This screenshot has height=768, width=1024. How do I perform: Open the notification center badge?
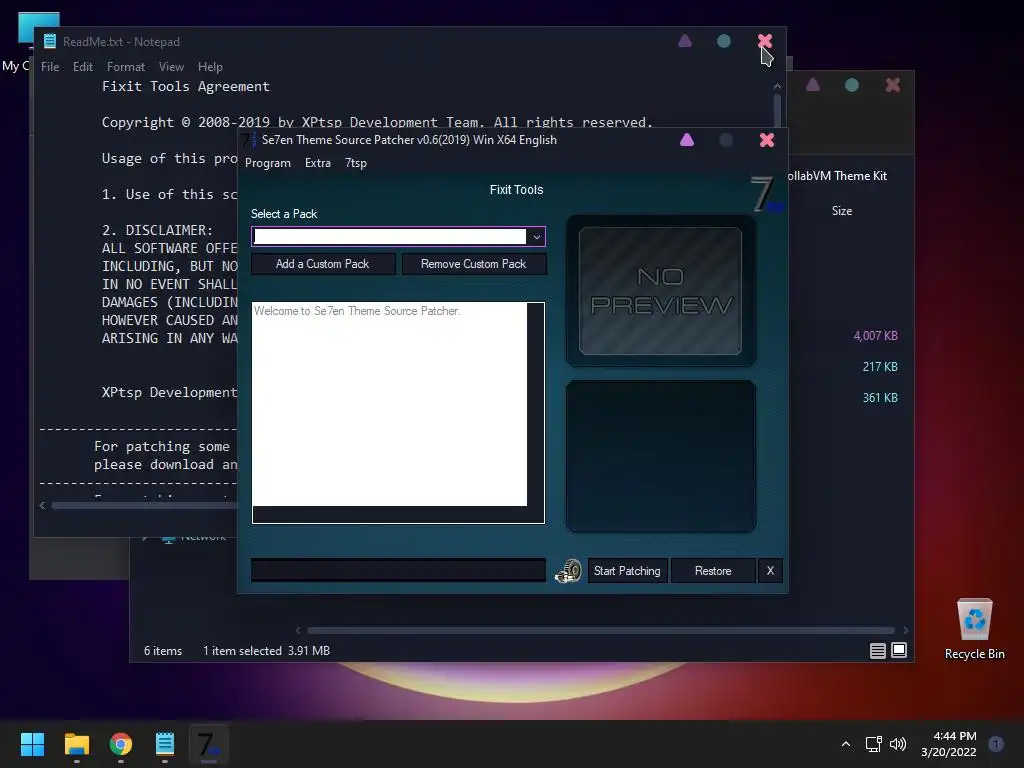(x=996, y=744)
